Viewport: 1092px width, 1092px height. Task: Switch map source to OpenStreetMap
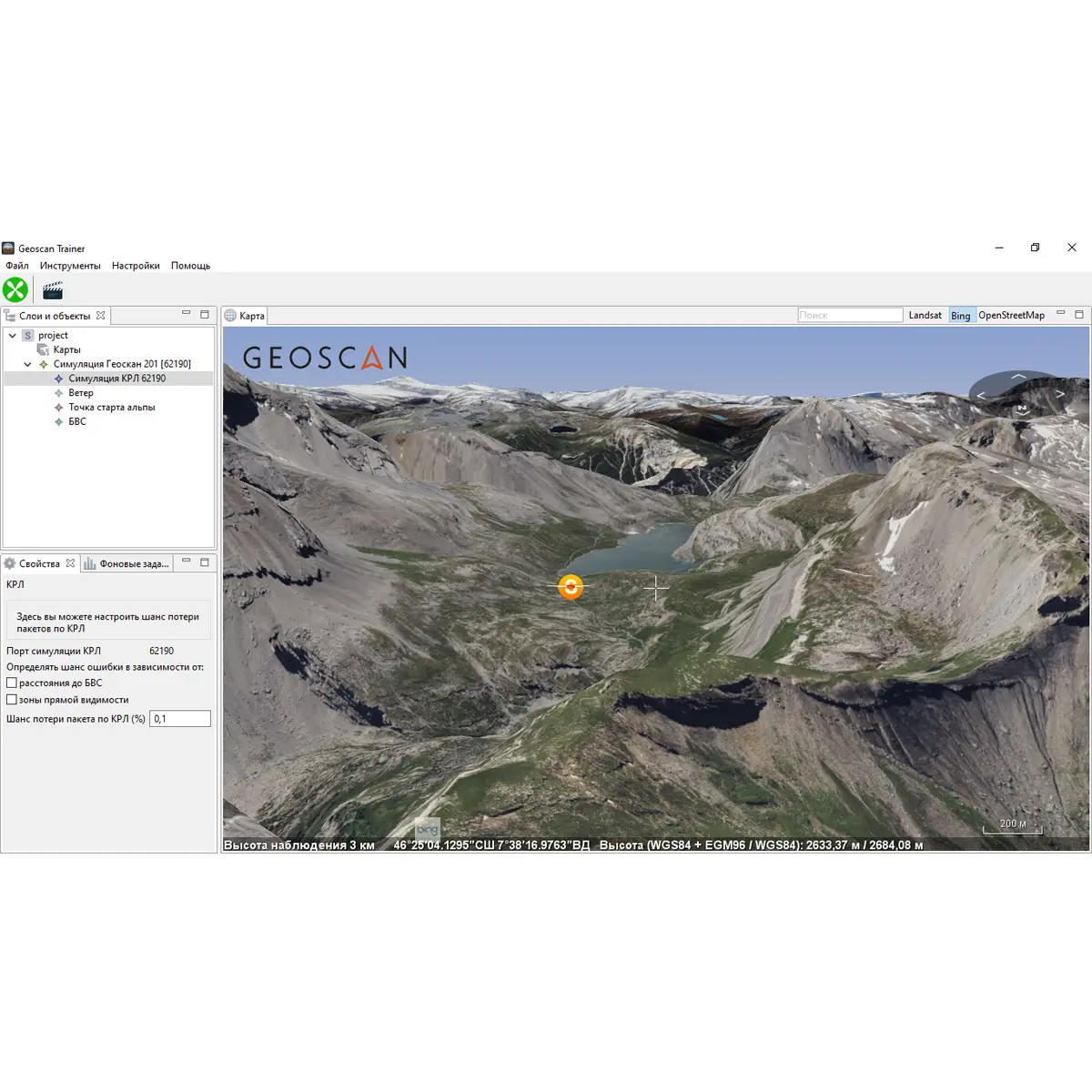pyautogui.click(x=1011, y=315)
